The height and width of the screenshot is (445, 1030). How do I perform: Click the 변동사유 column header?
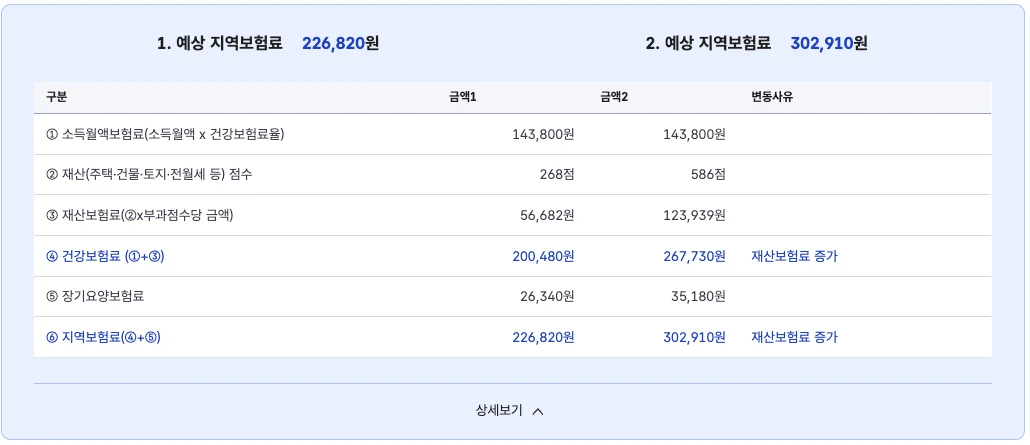pos(772,97)
